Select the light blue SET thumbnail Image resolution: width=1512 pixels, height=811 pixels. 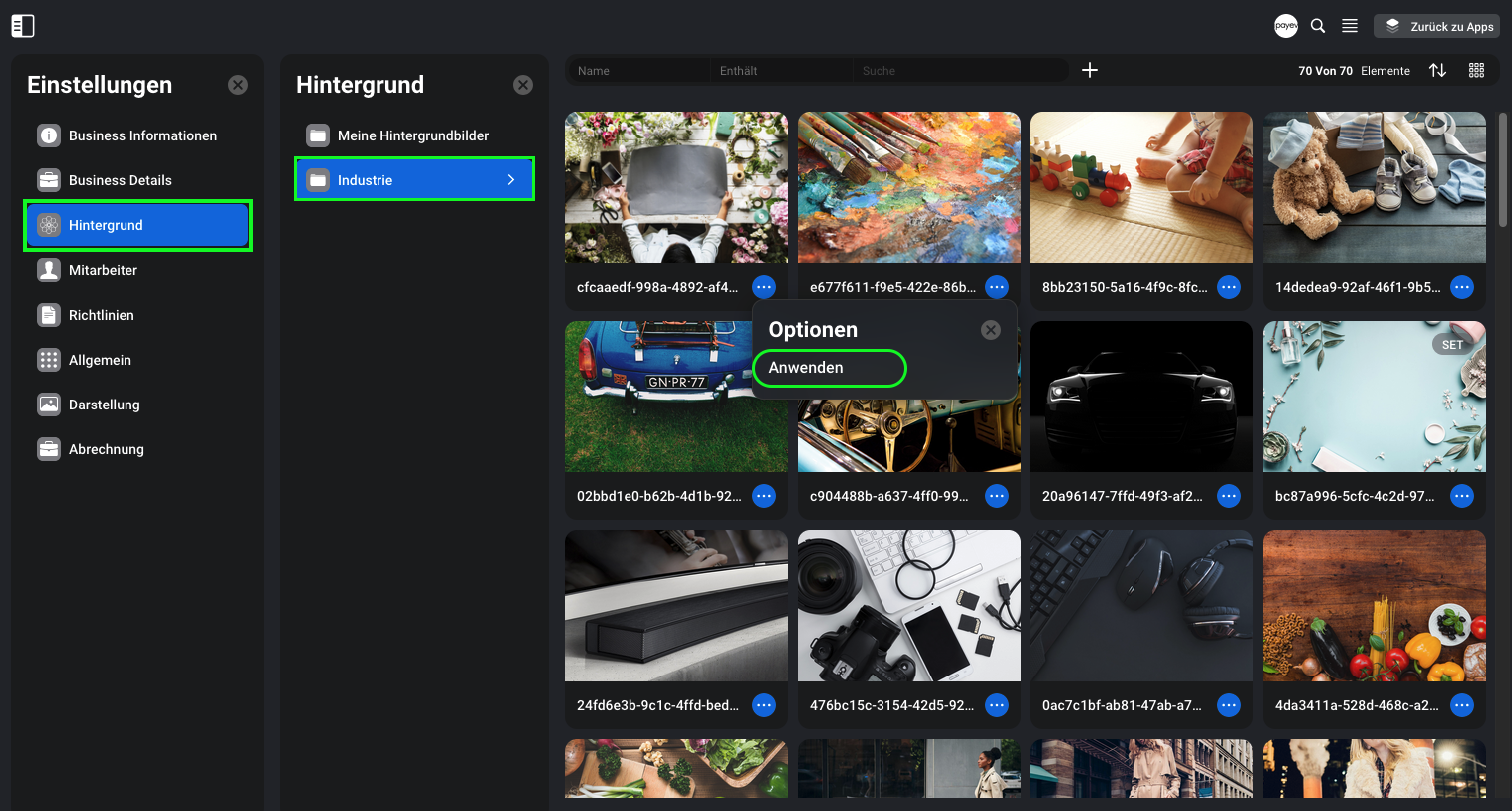click(x=1375, y=397)
